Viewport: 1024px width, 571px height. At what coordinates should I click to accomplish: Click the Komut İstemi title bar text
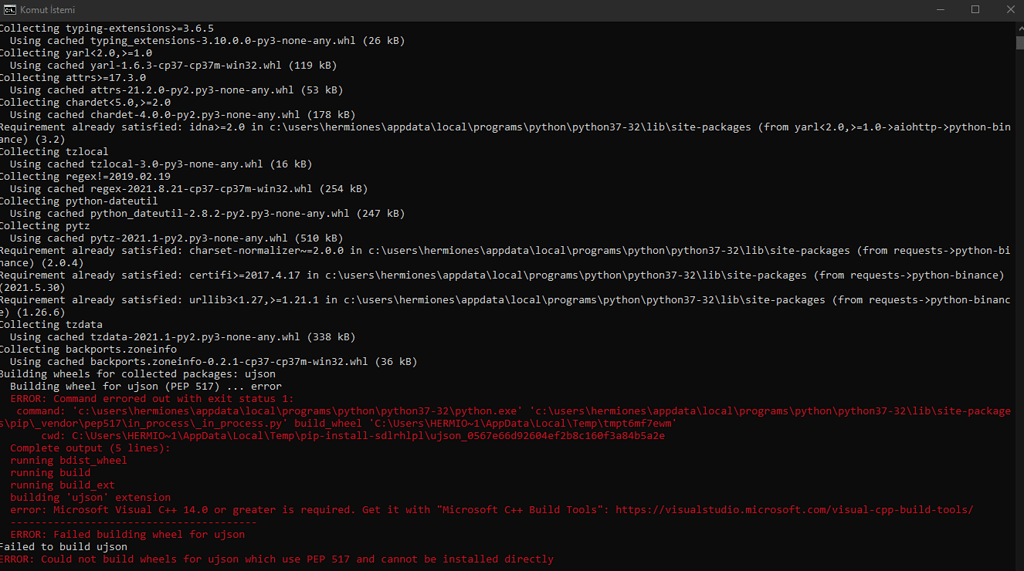pyautogui.click(x=48, y=10)
